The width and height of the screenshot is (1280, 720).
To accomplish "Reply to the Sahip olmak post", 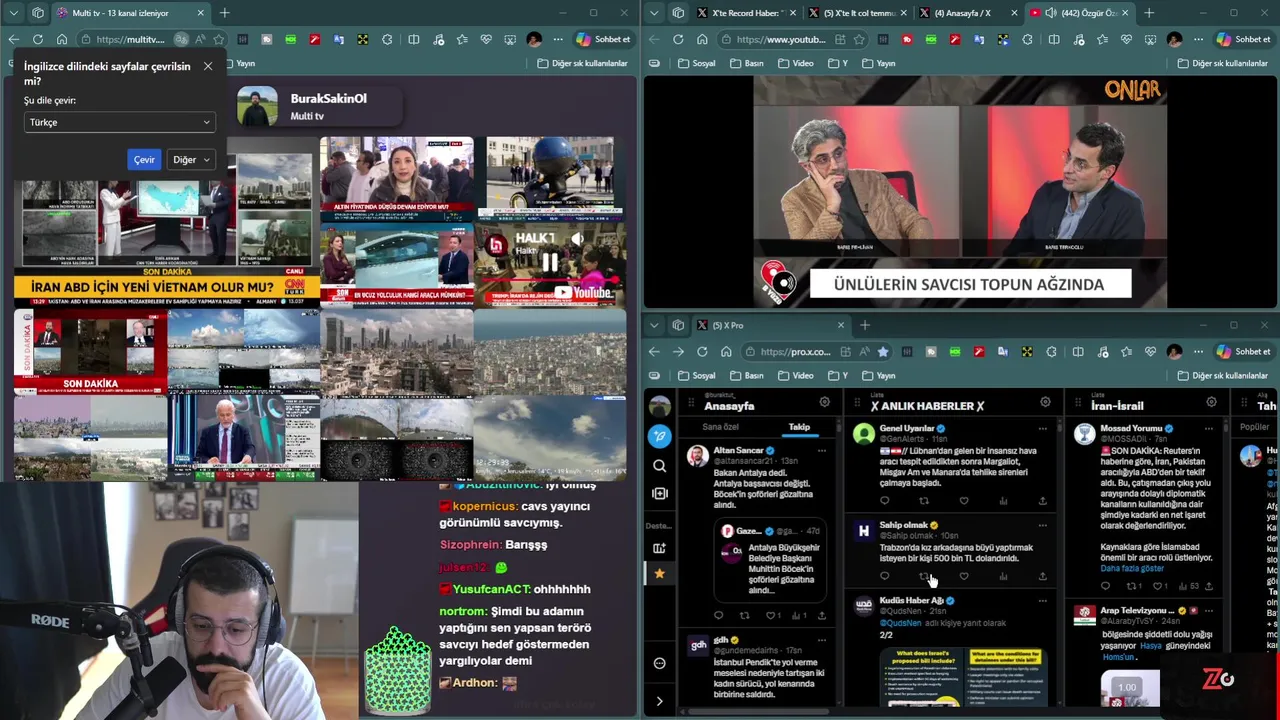I will (884, 576).
